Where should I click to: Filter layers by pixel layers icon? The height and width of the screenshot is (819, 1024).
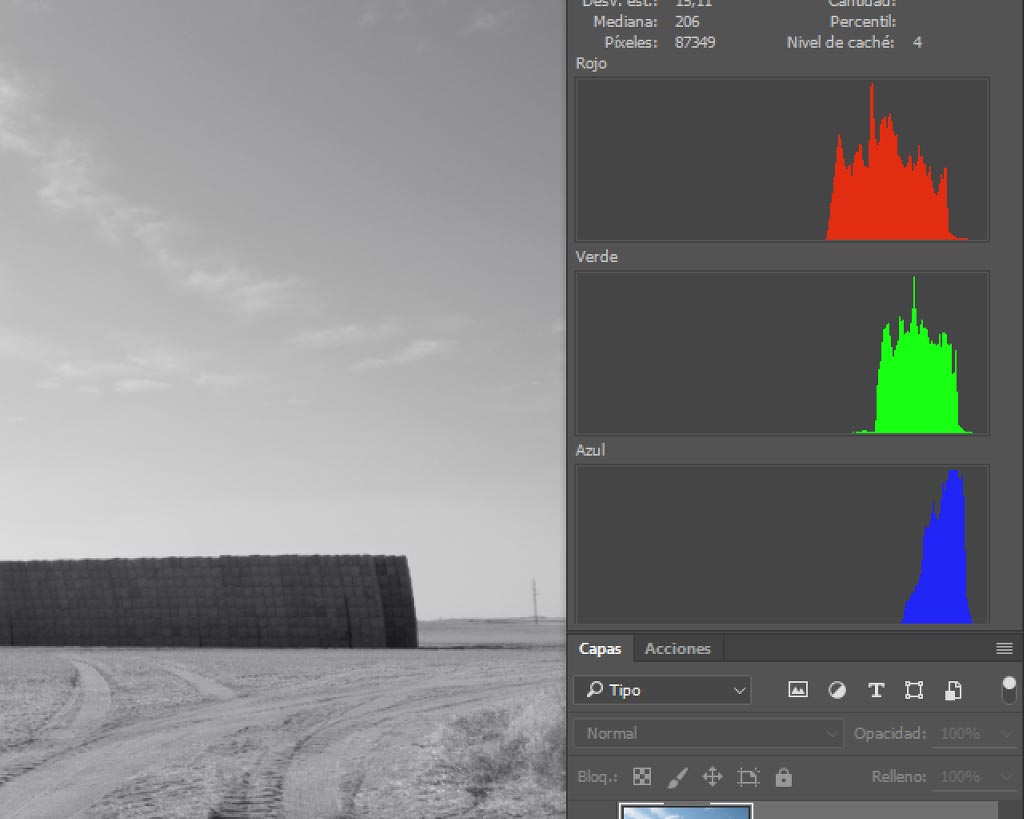pyautogui.click(x=797, y=690)
